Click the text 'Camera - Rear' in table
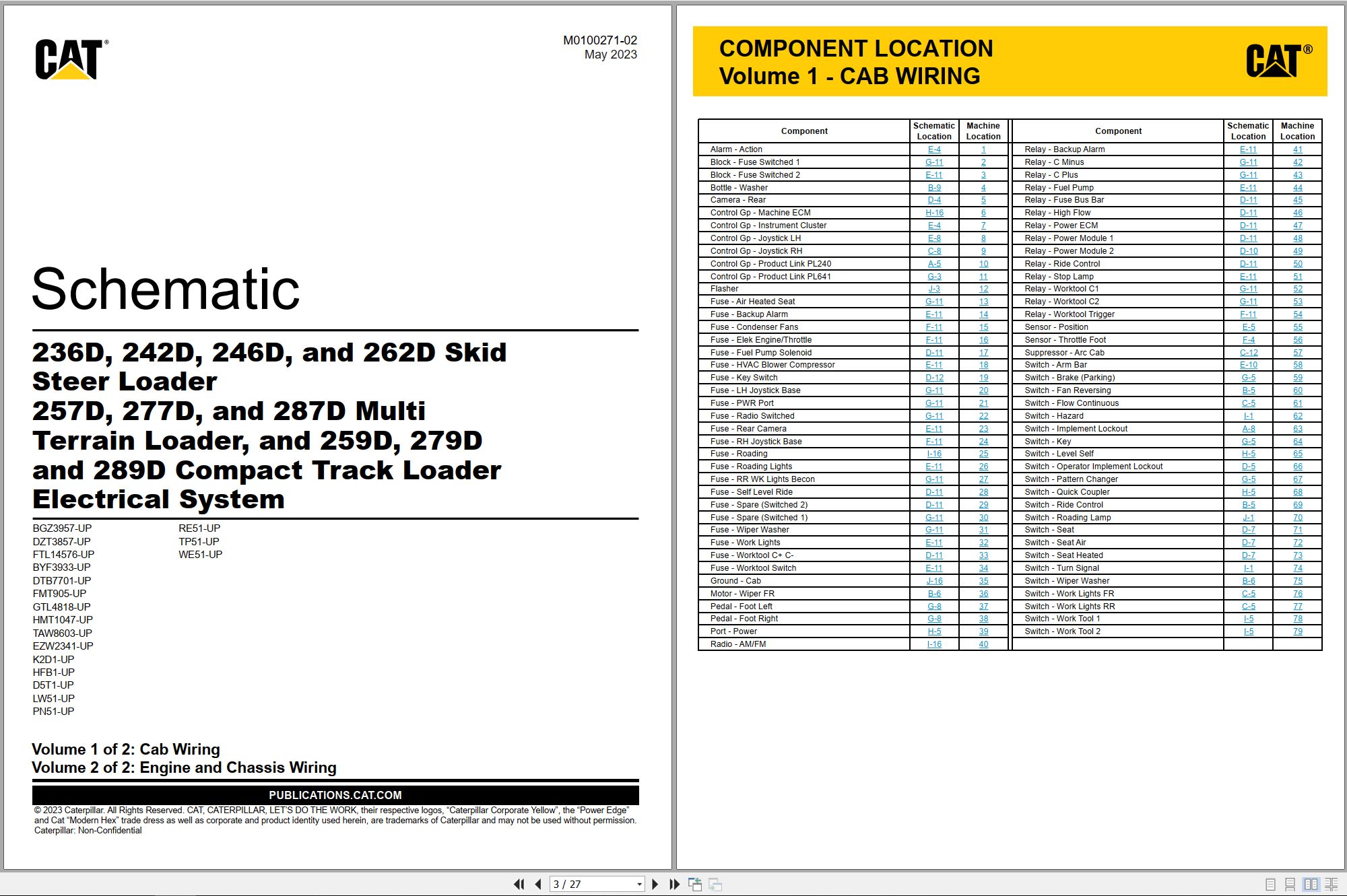This screenshot has width=1347, height=896. pos(737,200)
